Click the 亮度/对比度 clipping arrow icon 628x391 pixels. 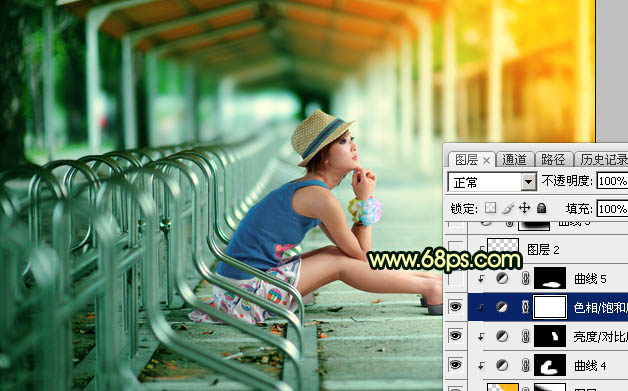481,337
